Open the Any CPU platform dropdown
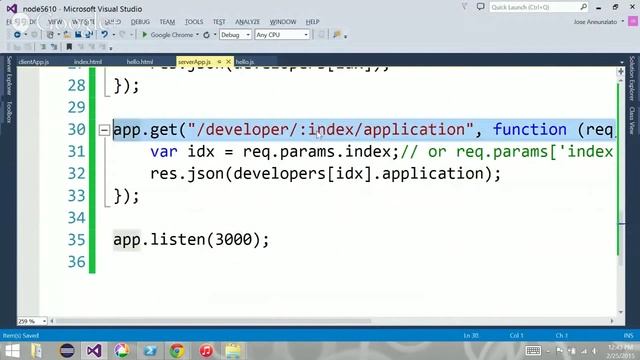The image size is (640, 360). 282,35
